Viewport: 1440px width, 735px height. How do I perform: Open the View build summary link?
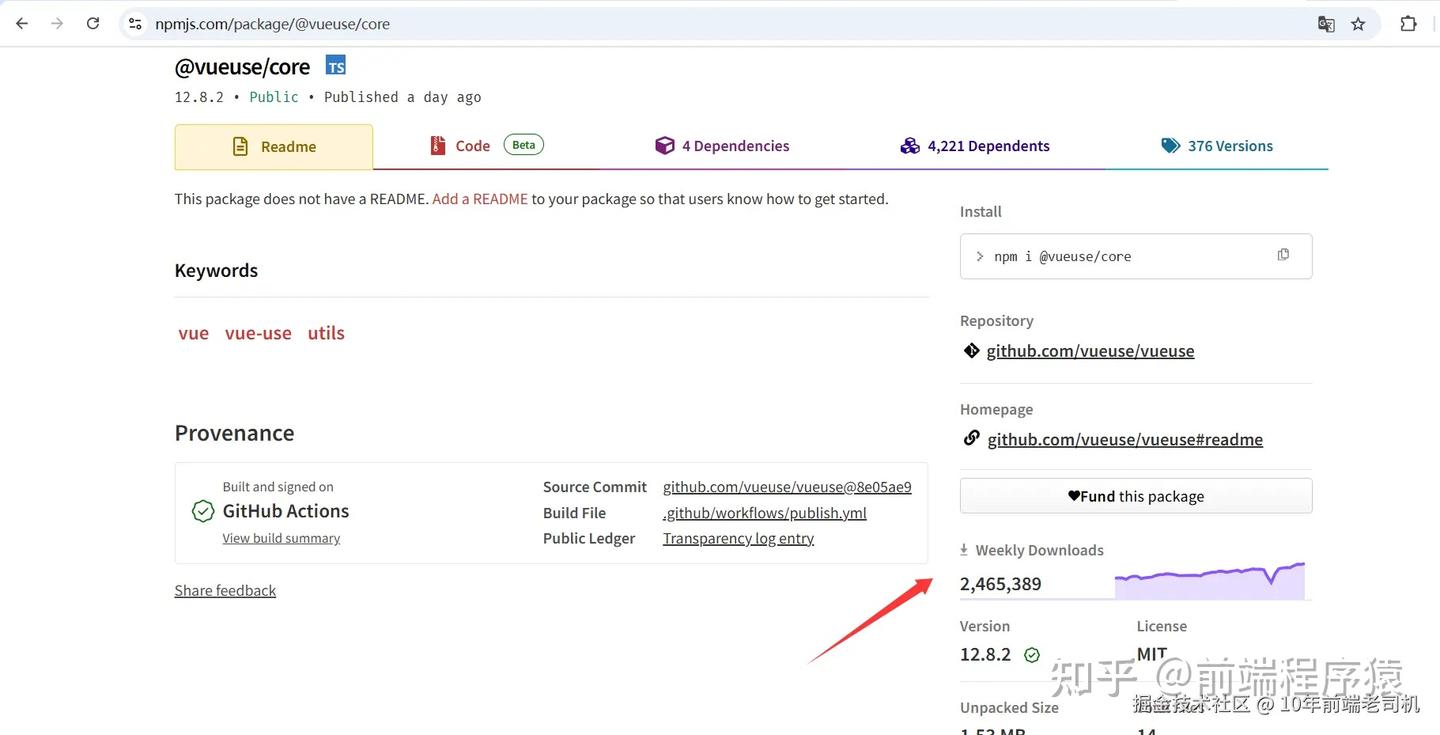click(x=281, y=538)
